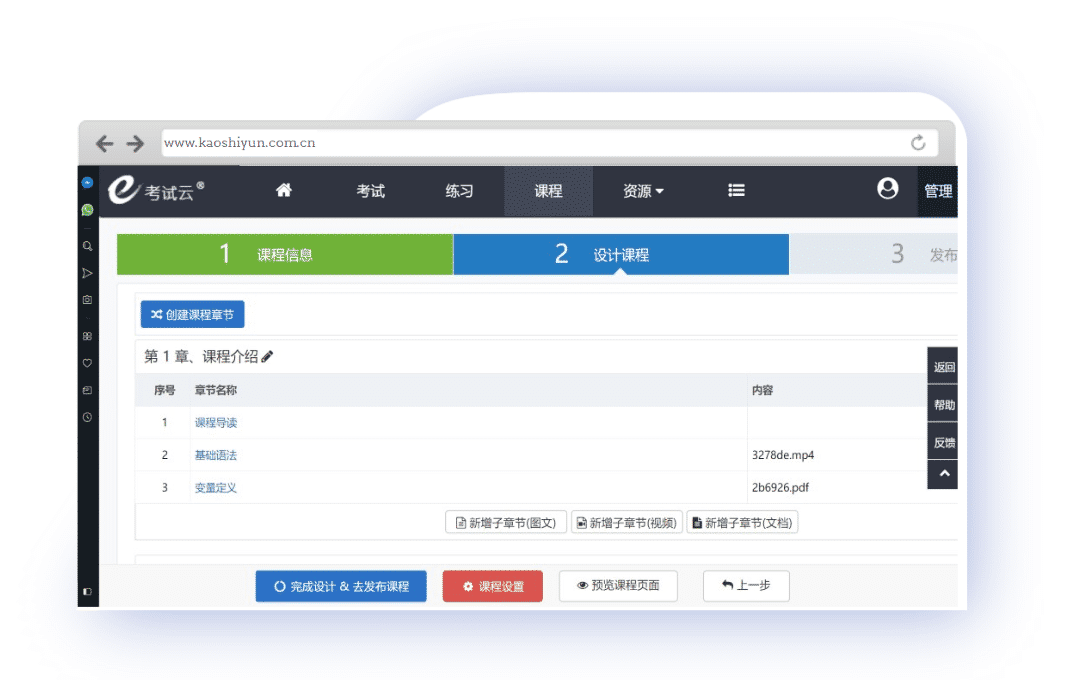The width and height of the screenshot is (1071, 680).
Task: Open the list menu icon in navbar
Action: coord(736,190)
